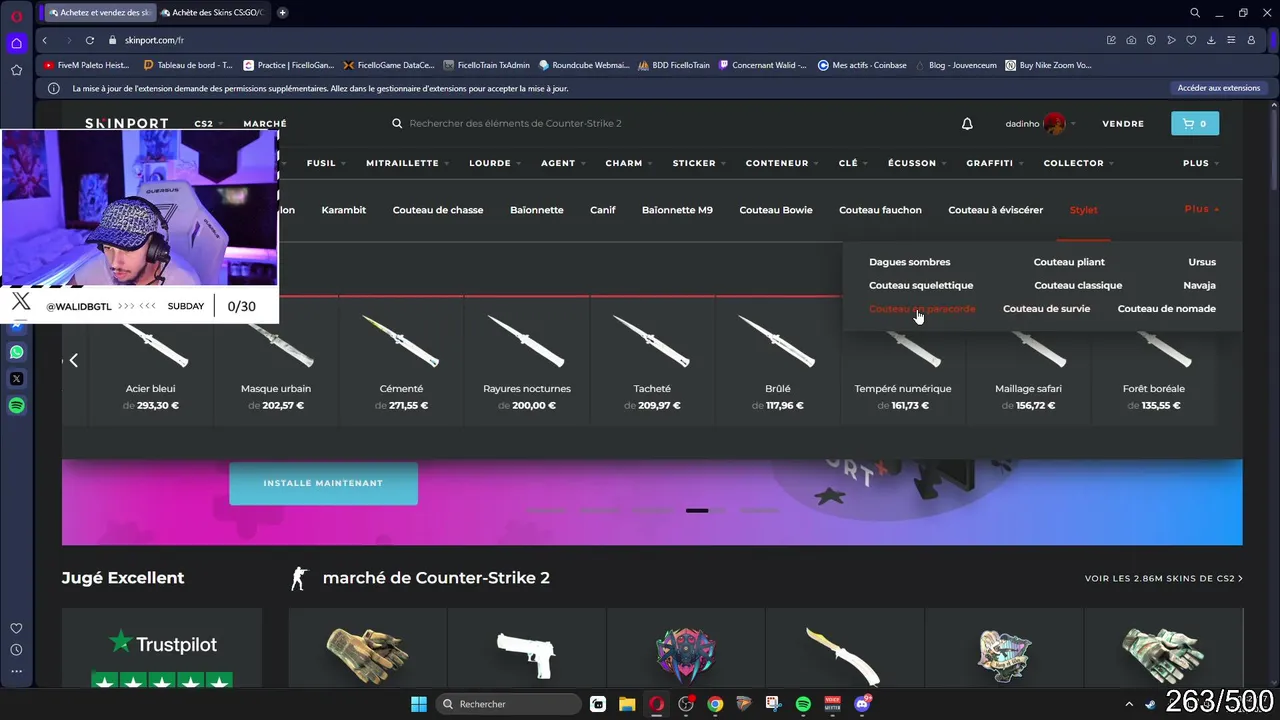This screenshot has width=1280, height=720.
Task: Click the search magnifier icon in Skinport
Action: 397,124
